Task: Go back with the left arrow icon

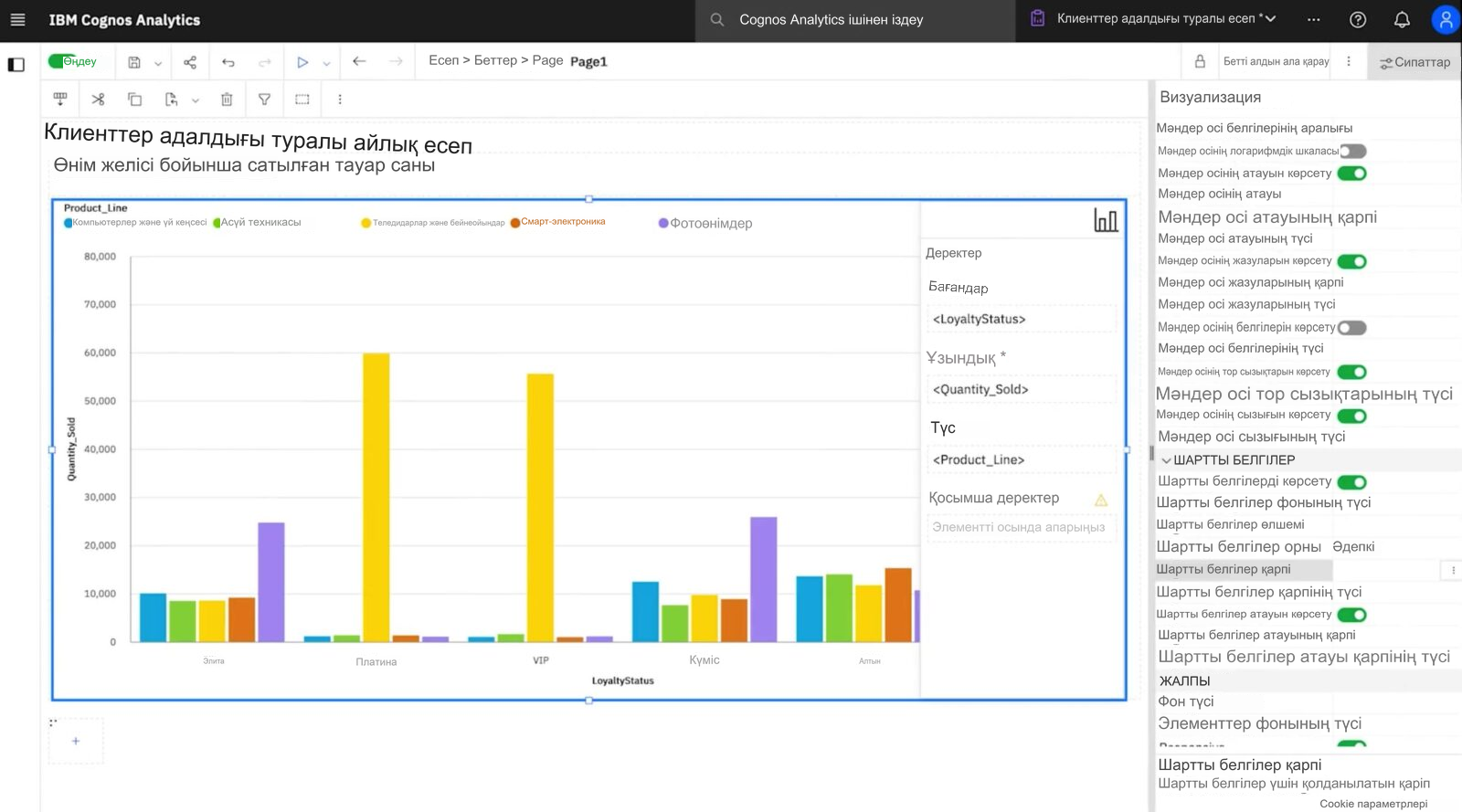Action: [x=359, y=61]
